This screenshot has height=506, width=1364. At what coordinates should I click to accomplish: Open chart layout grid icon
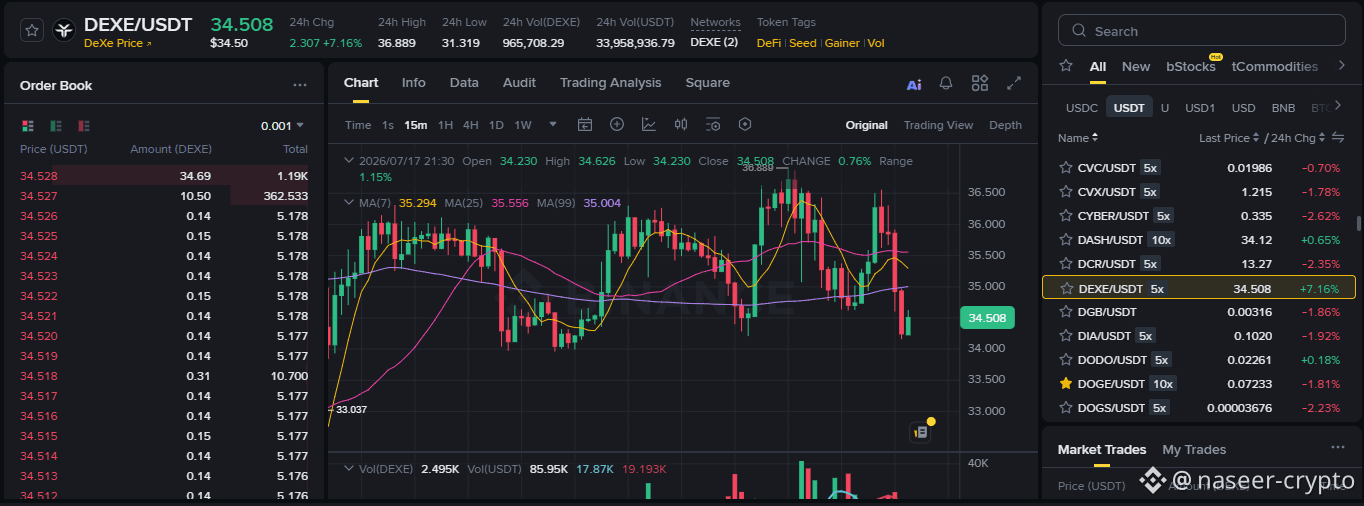pos(980,84)
